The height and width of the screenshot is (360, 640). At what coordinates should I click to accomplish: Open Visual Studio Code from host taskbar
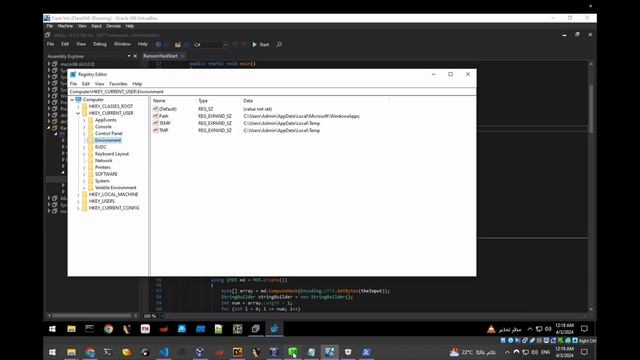click(x=164, y=352)
